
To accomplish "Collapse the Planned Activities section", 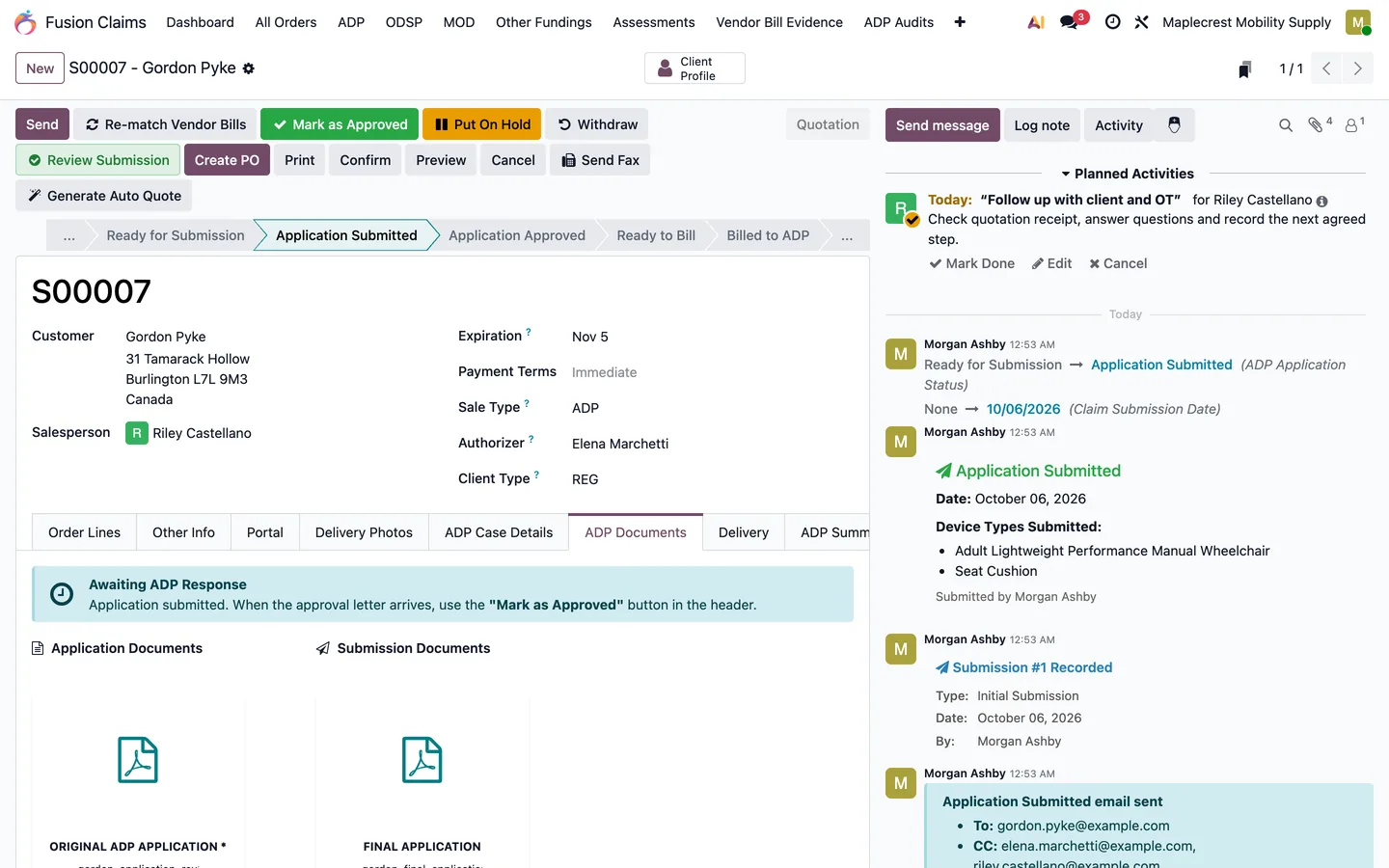I will click(1127, 174).
